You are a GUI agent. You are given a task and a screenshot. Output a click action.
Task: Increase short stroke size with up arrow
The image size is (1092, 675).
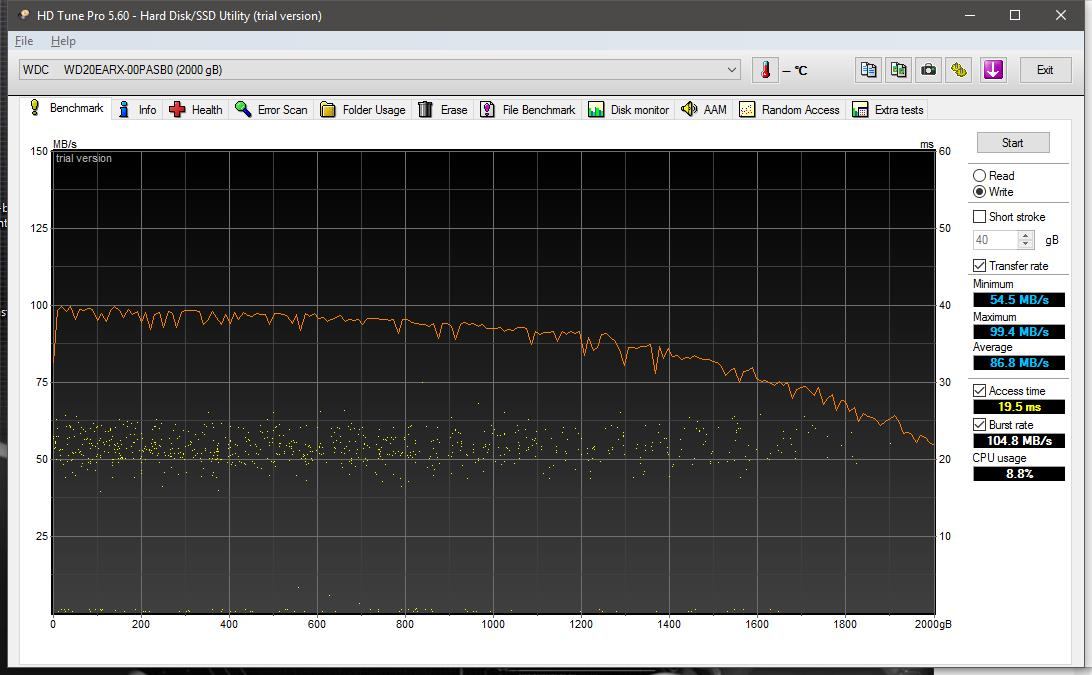[x=1025, y=235]
